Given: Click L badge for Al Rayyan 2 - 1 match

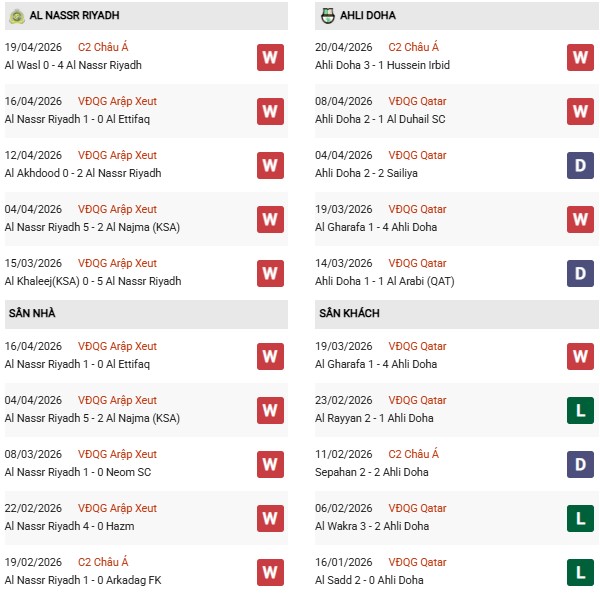Looking at the screenshot, I should pos(580,410).
